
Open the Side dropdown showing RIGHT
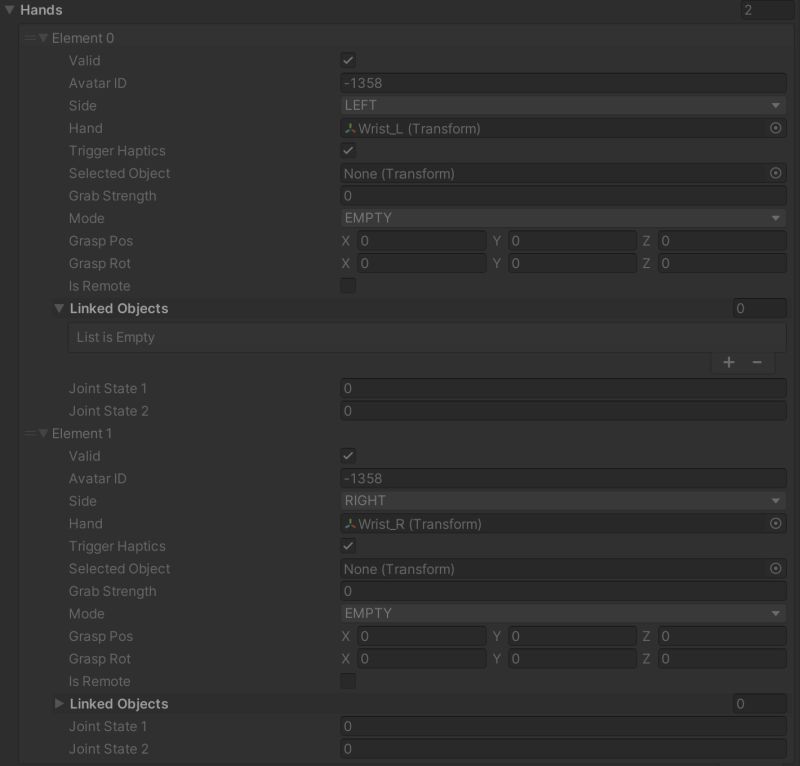coord(560,500)
